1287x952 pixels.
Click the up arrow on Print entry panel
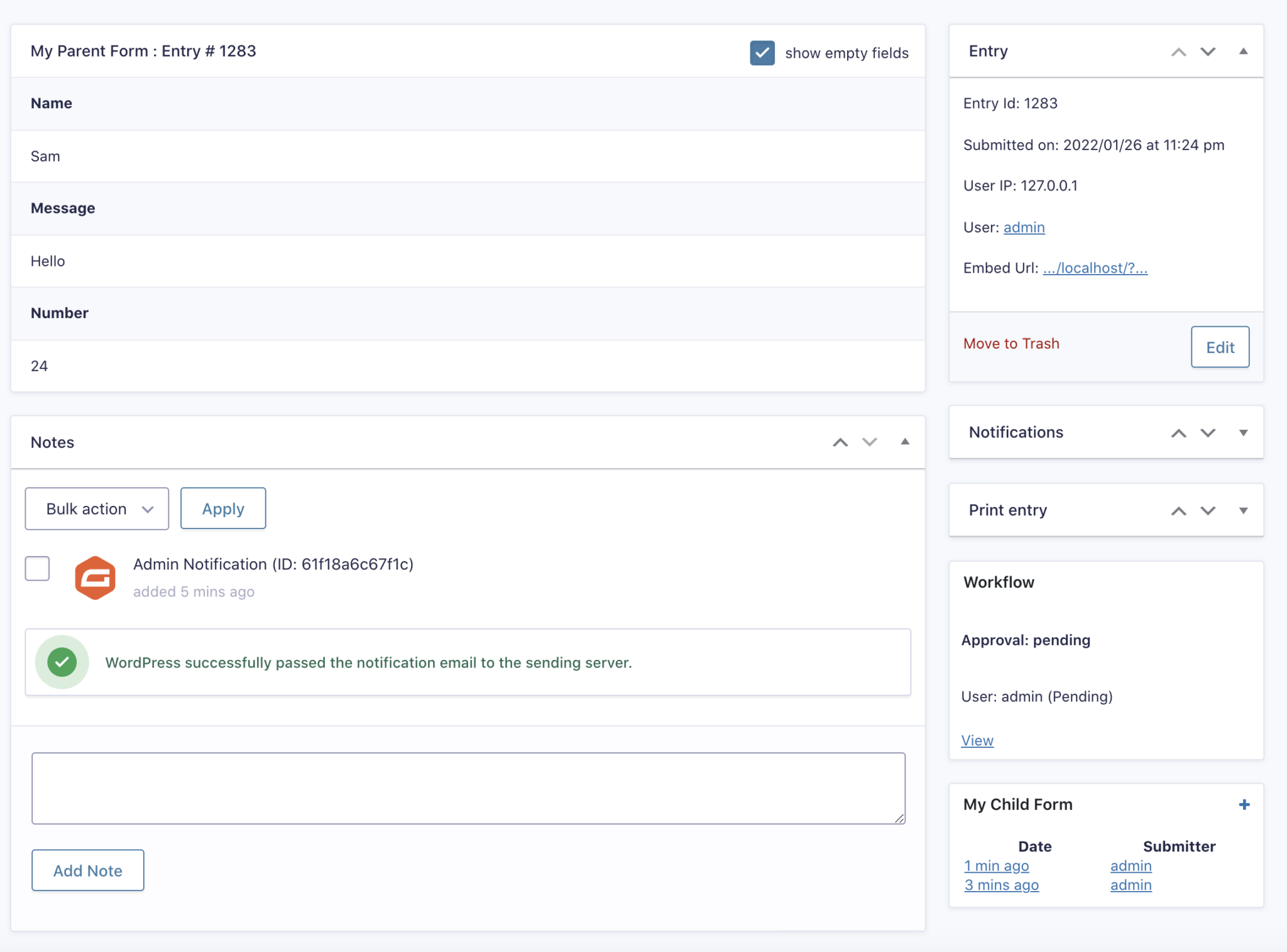tap(1178, 510)
